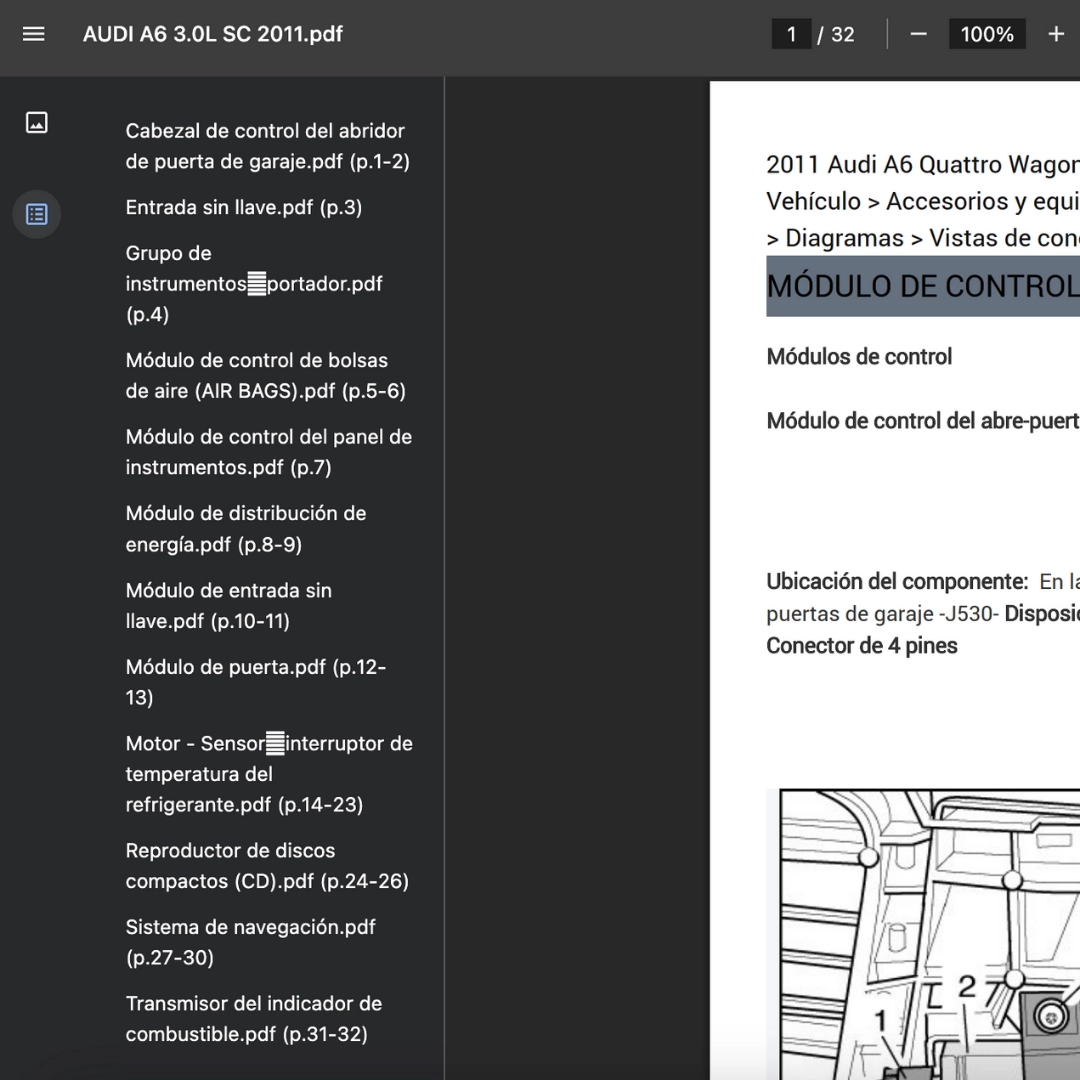Open Cabezal de control del abridor bookmark
Screen dimensions: 1080x1080
tap(267, 146)
